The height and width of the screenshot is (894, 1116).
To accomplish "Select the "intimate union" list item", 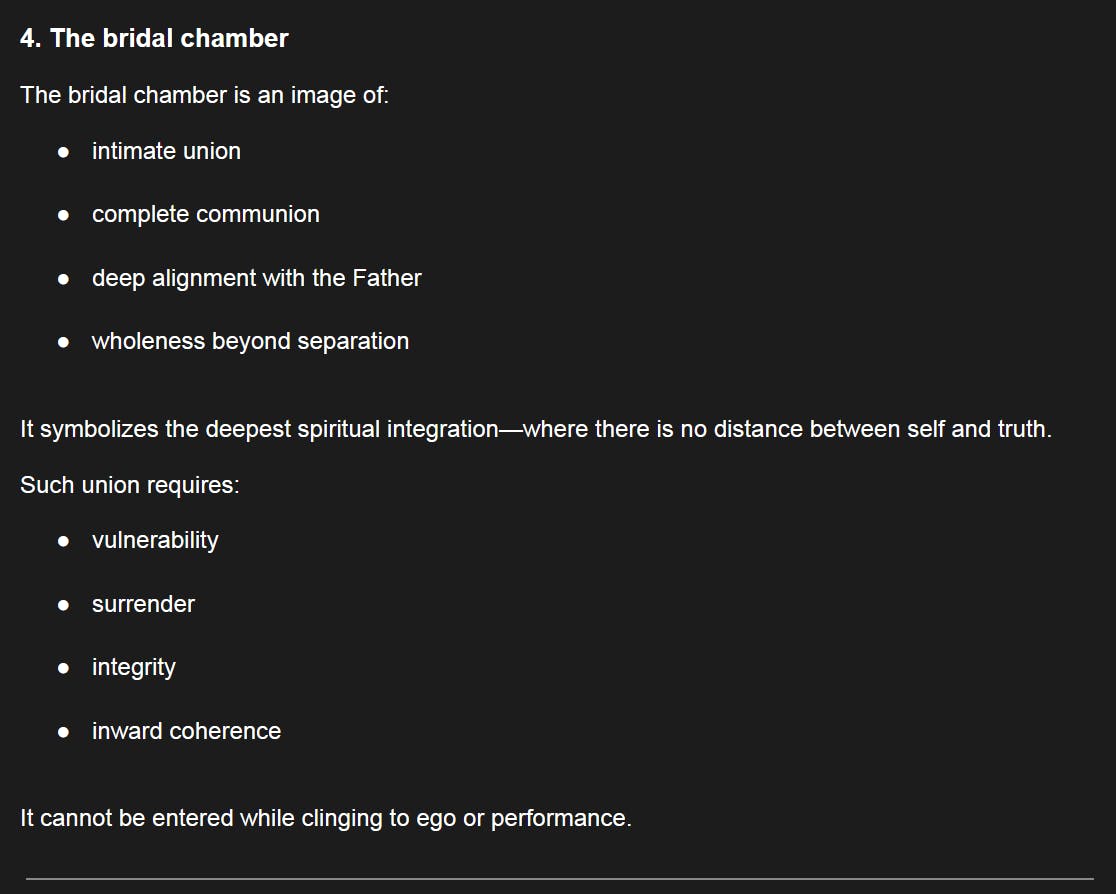I will [x=166, y=152].
